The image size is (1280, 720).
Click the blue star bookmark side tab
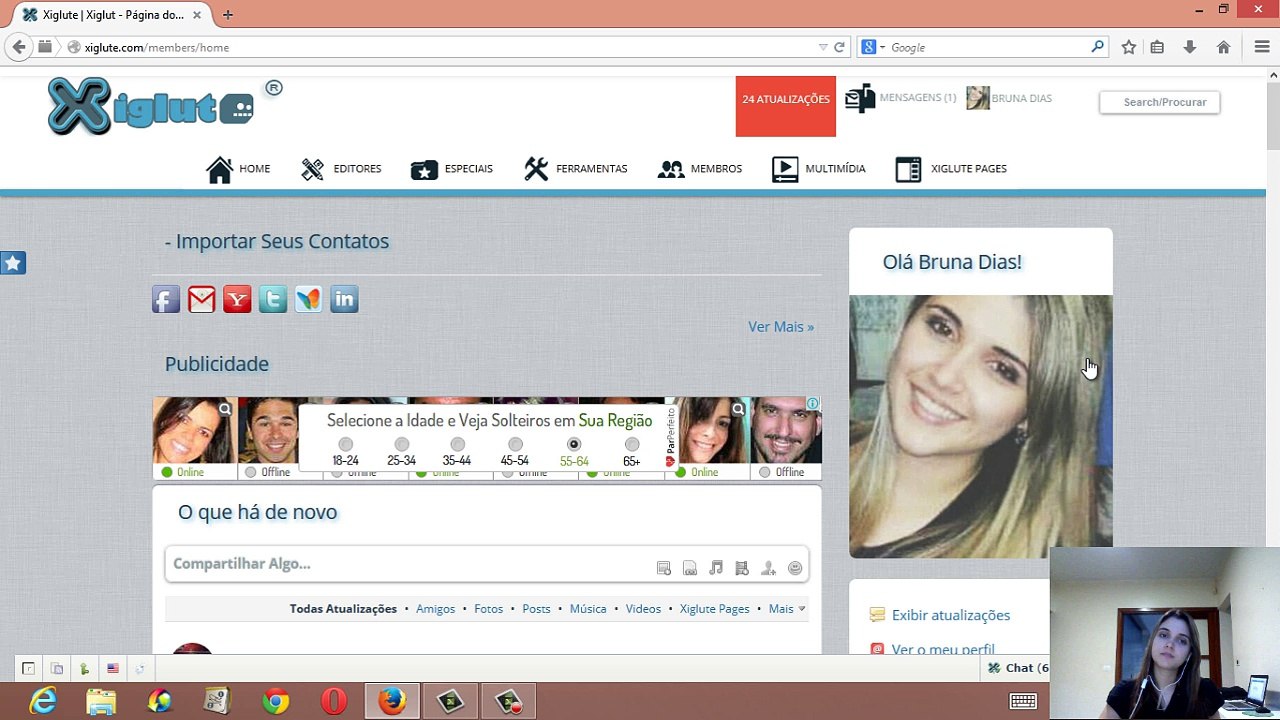point(13,263)
